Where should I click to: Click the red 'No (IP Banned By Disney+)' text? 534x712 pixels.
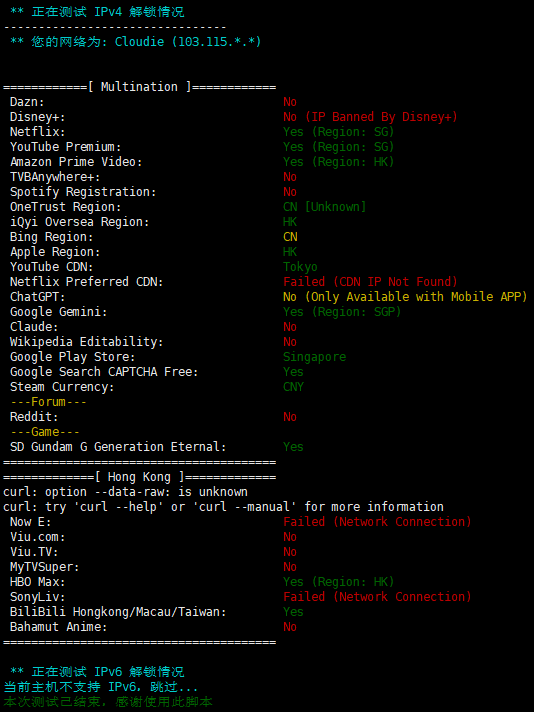pyautogui.click(x=370, y=117)
